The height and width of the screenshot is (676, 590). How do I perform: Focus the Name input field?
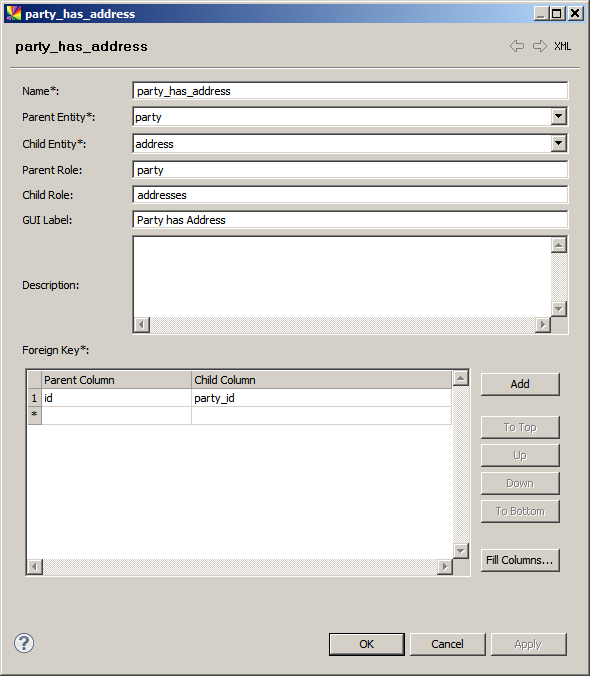(x=350, y=91)
